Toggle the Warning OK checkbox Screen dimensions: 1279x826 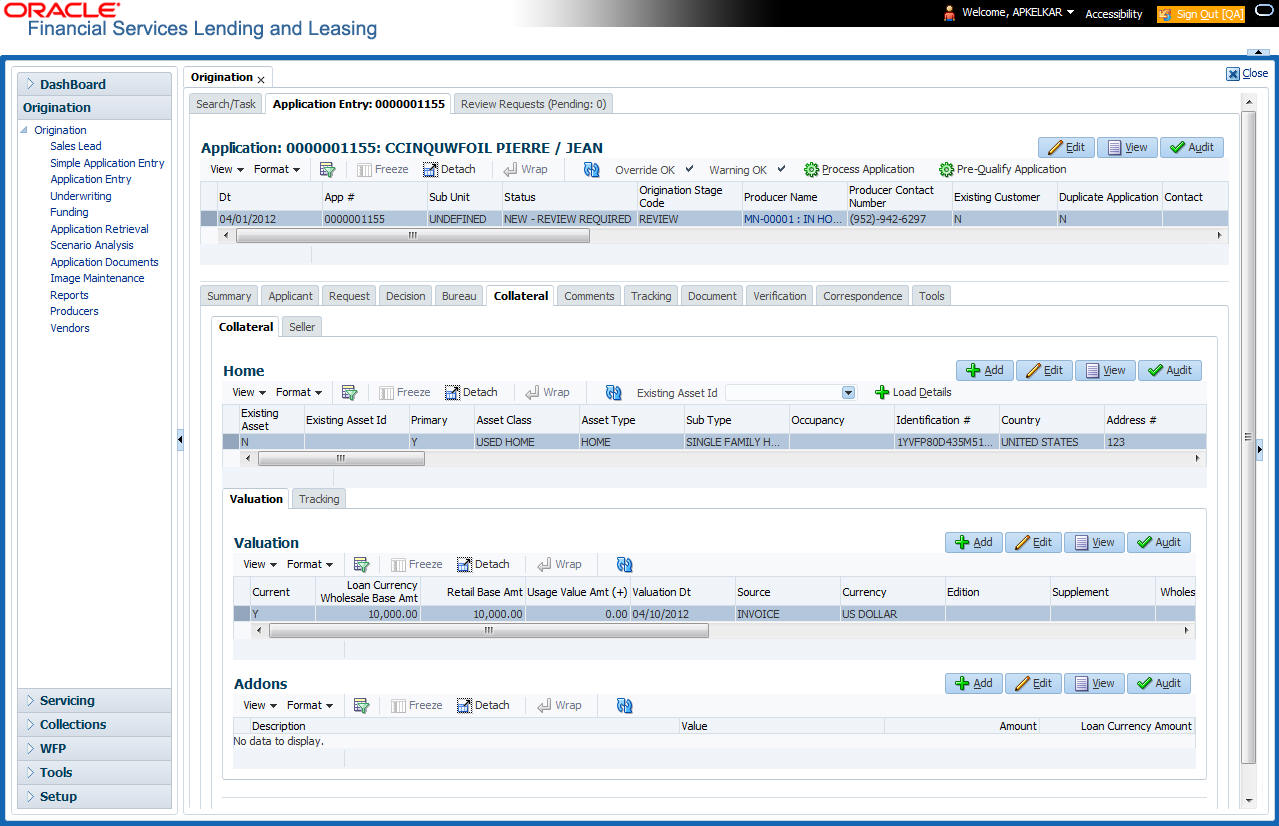pyautogui.click(x=781, y=169)
